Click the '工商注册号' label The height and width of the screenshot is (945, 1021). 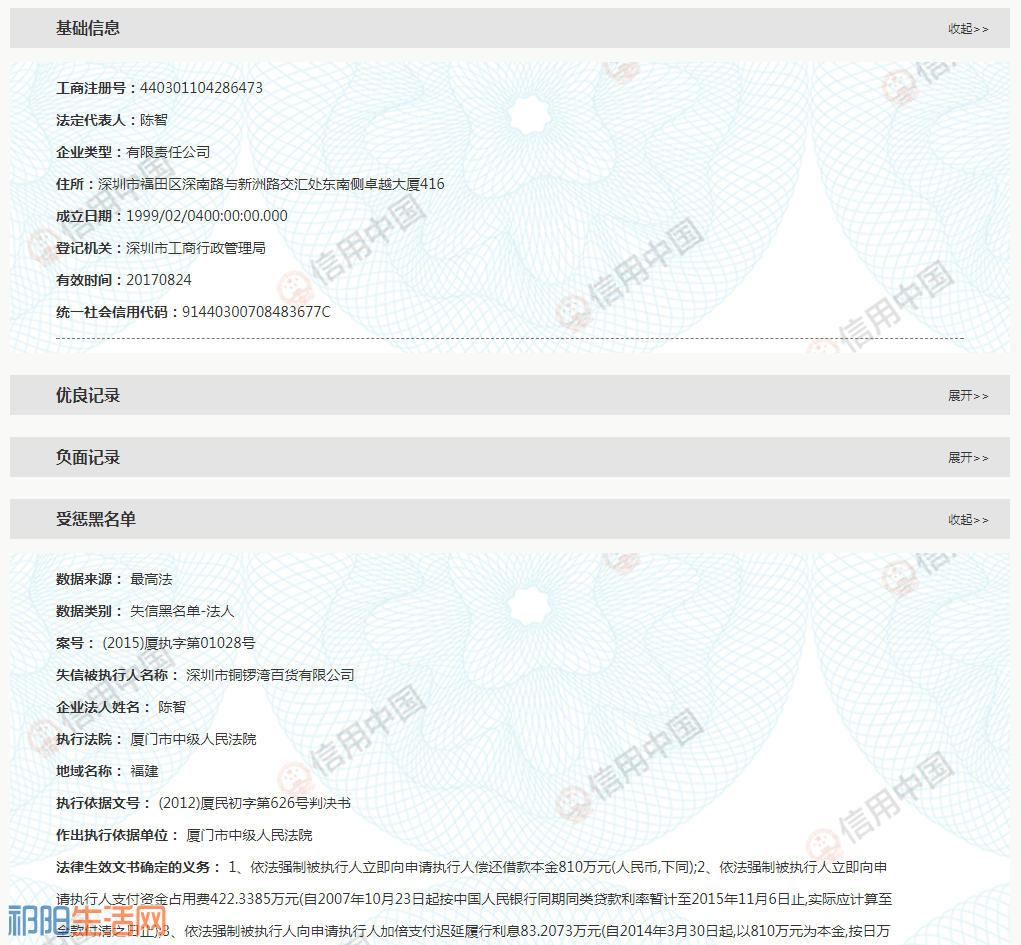[91, 88]
